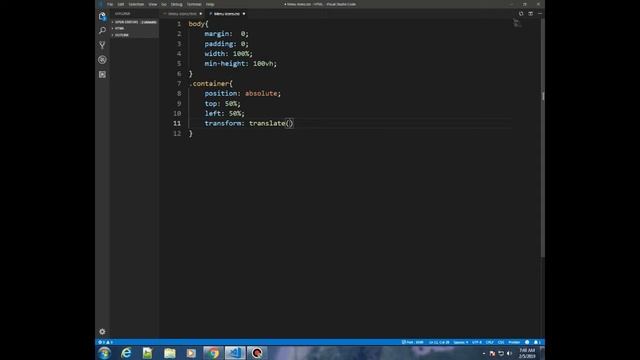Click the Ln, Col cursor position indicator
Viewport: 640px width, 360px height.
click(439, 342)
